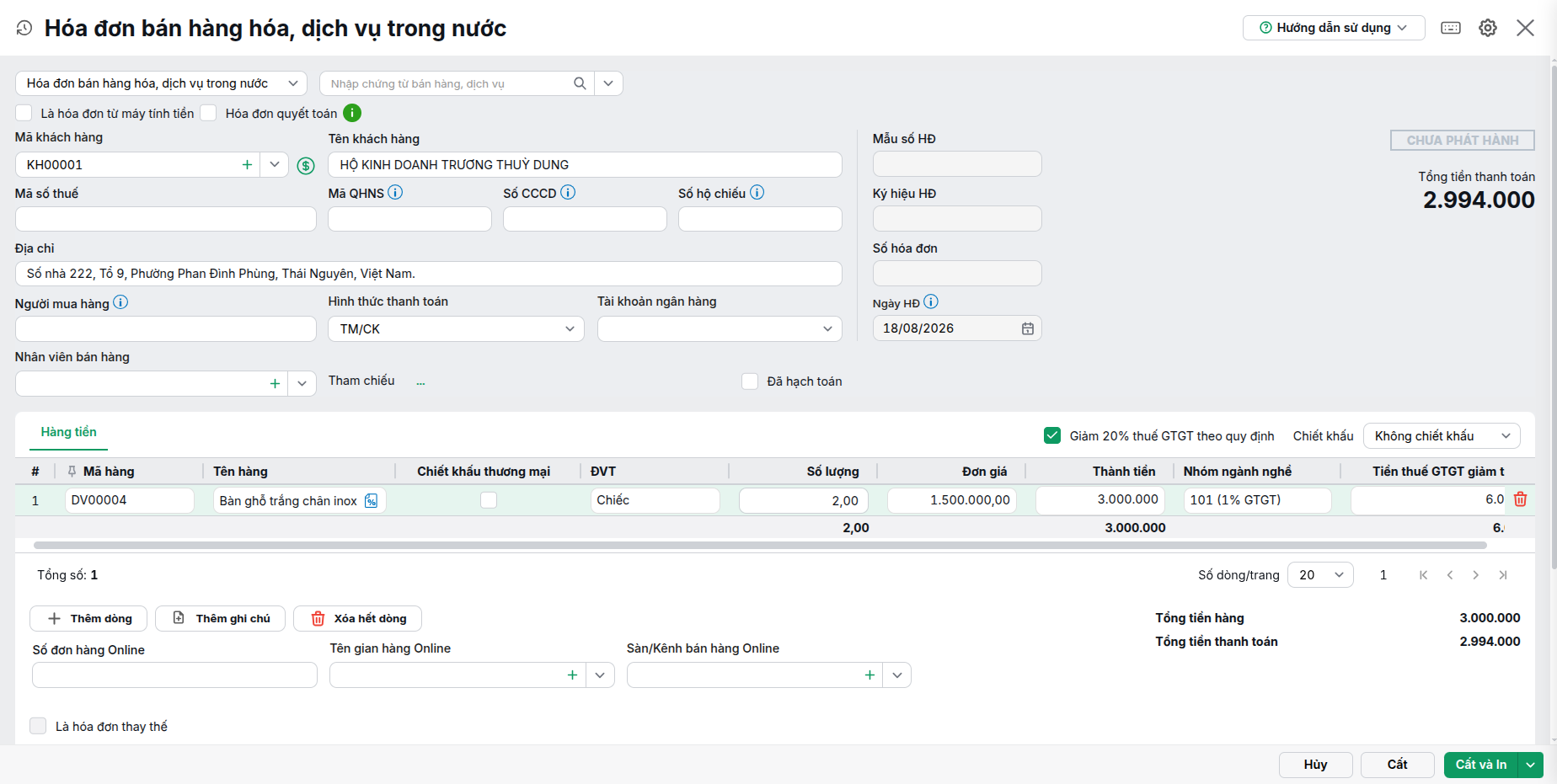The height and width of the screenshot is (784, 1557).
Task: Open Tài khoản ngân hàng dropdown
Action: point(720,329)
